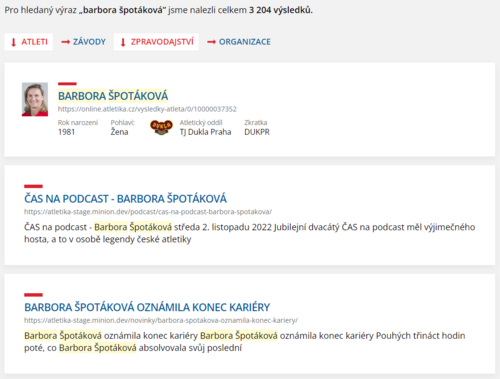Image resolution: width=500 pixels, height=379 pixels.
Task: Open the OZNÁMILA KONEC KARIÉRY news result
Action: (x=147, y=307)
